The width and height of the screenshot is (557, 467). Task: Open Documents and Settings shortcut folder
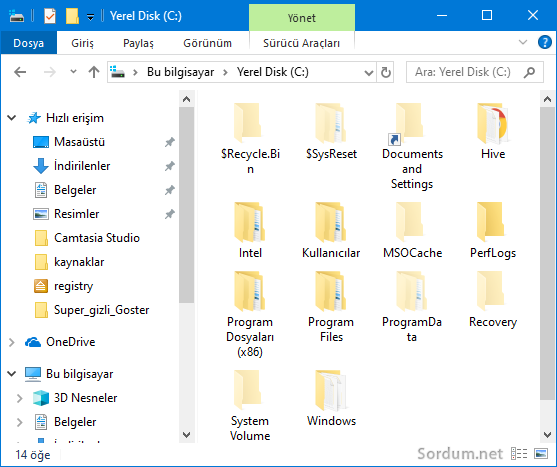point(412,146)
